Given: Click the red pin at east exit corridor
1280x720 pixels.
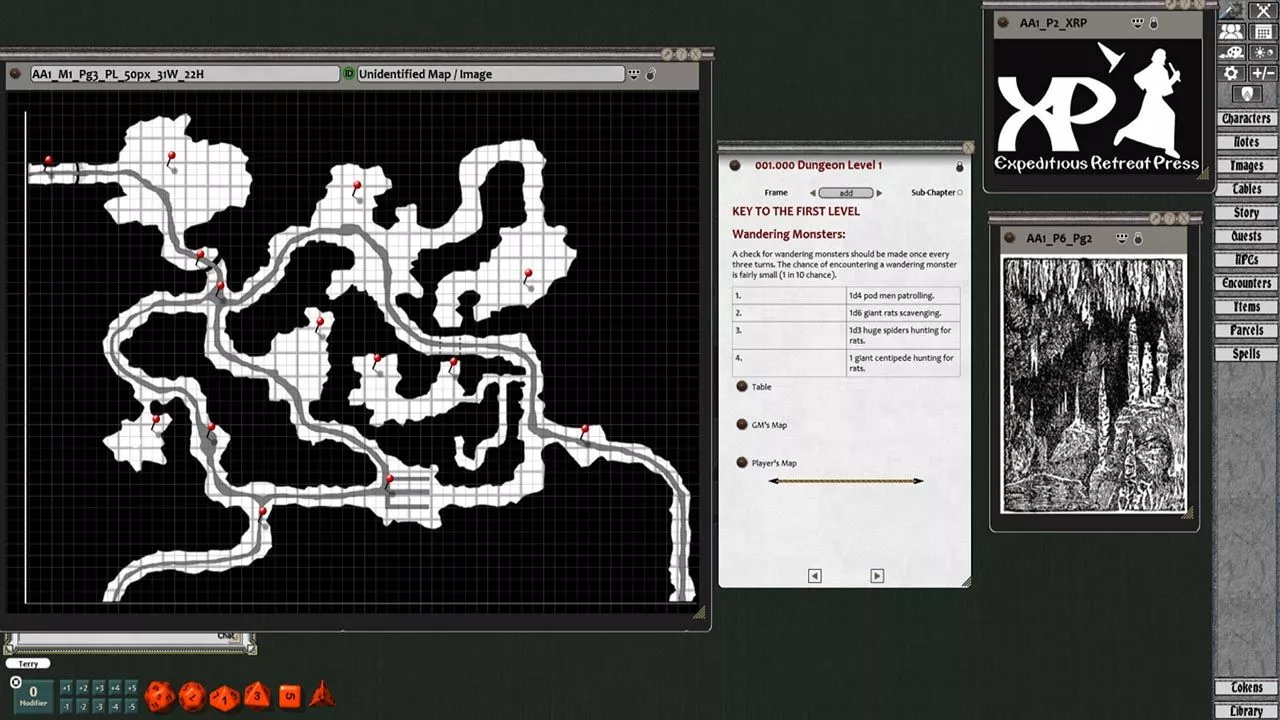Looking at the screenshot, I should point(584,432).
